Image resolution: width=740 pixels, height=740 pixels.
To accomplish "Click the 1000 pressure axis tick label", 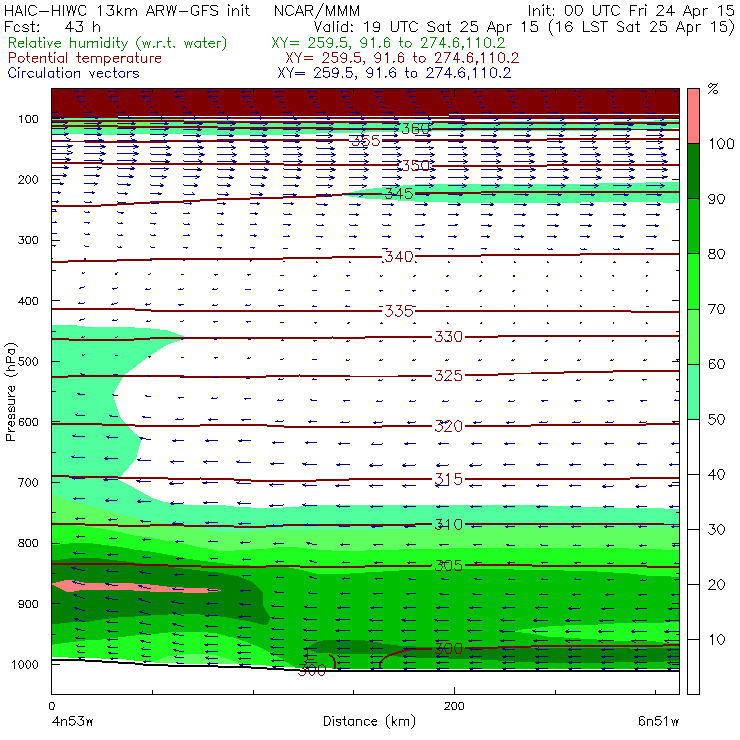I will (25, 664).
